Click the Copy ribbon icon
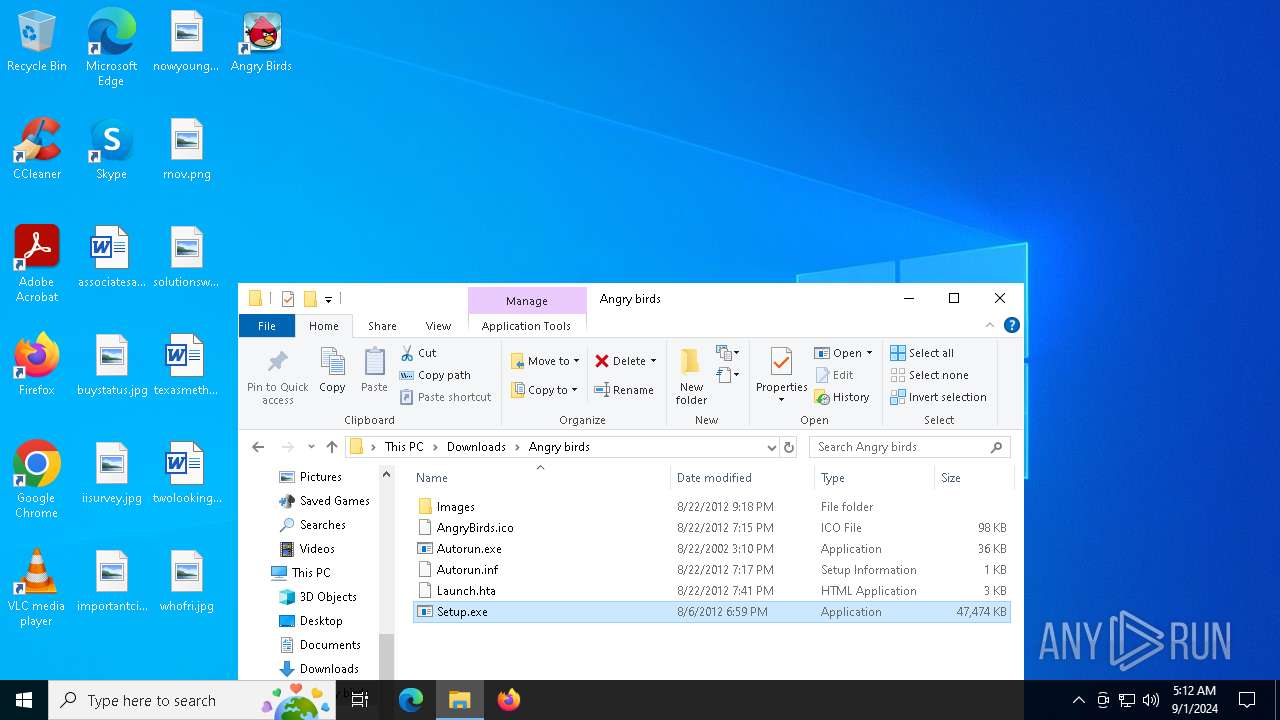 [332, 370]
